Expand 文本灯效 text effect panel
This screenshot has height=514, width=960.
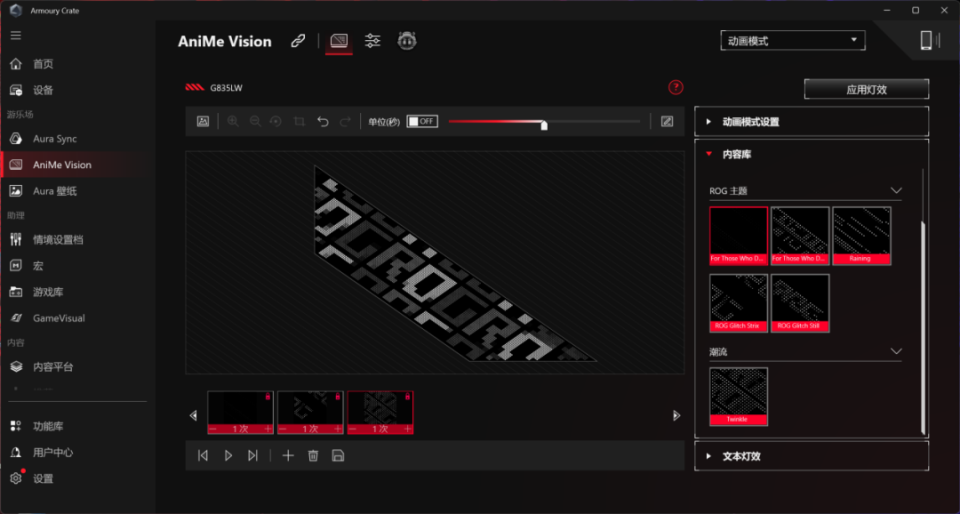tap(811, 456)
